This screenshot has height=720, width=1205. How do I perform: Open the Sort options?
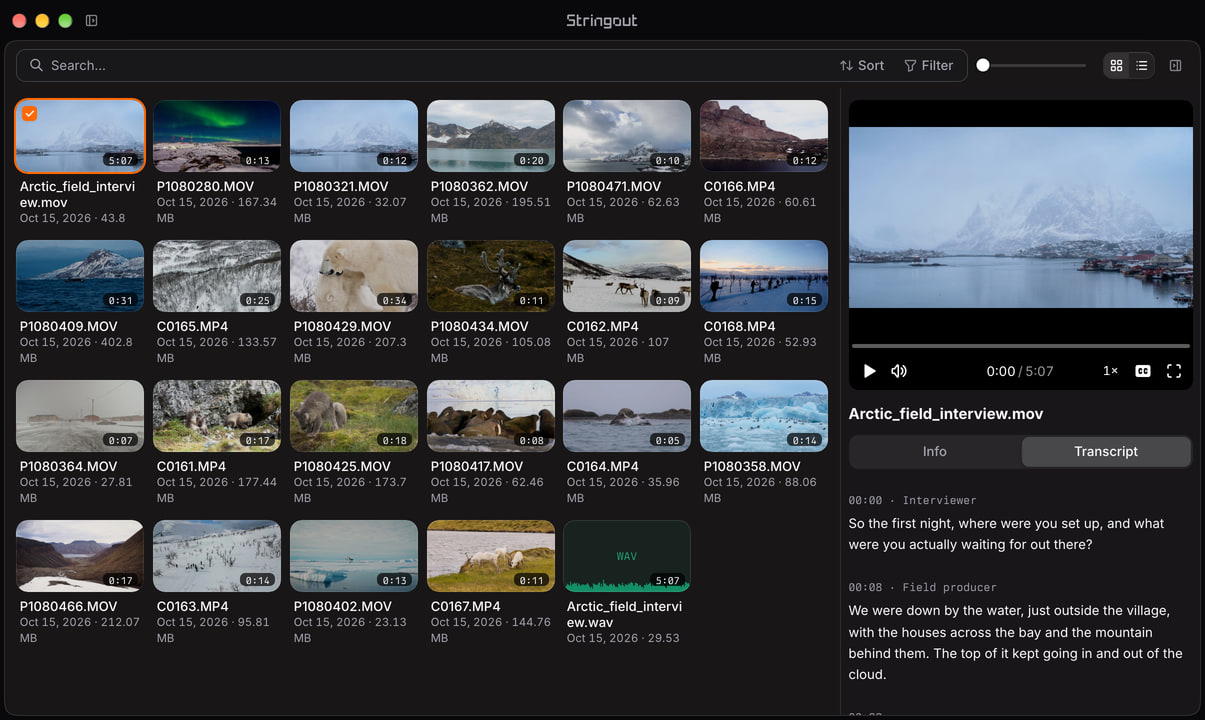862,65
